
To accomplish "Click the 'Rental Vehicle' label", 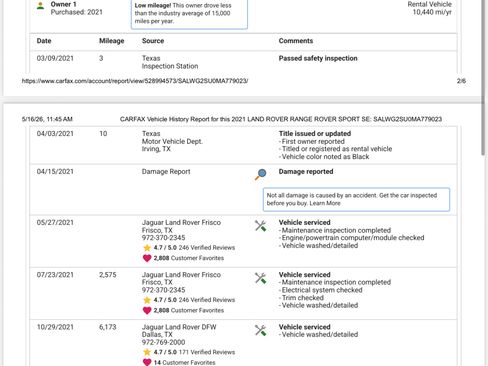I will 430,4.
